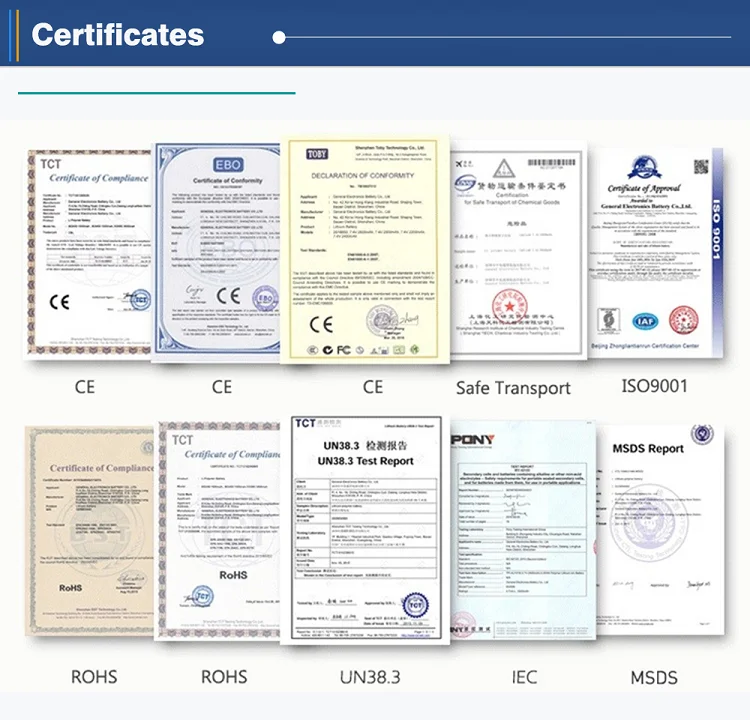Image resolution: width=750 pixels, height=720 pixels.
Task: Click the PONY logo on the IEC report
Action: point(472,439)
